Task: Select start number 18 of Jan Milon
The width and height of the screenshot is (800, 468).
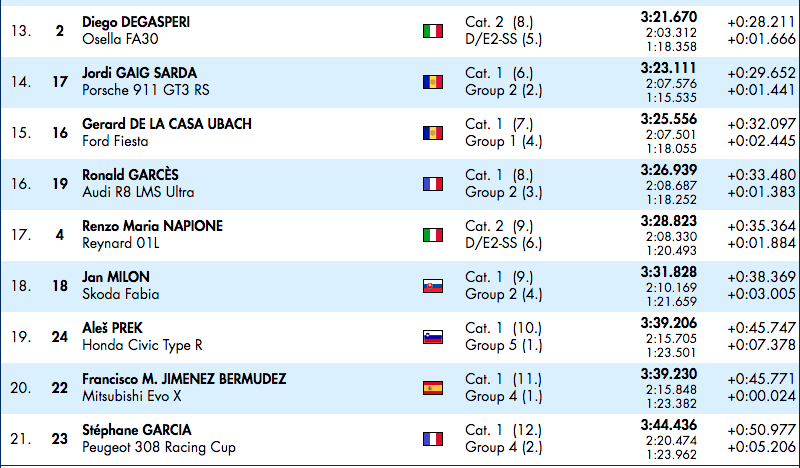Action: coord(60,286)
